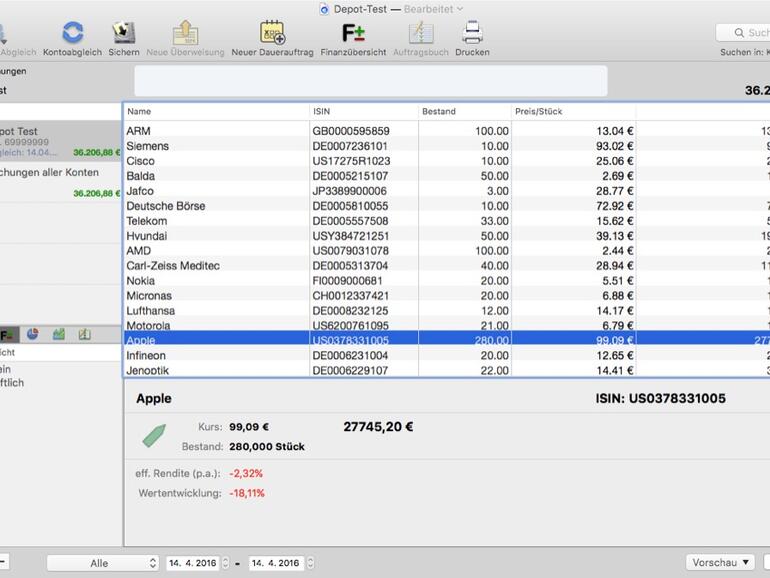Viewport: 770px width, 578px height.
Task: Click the Sichern toolbar icon
Action: click(124, 33)
